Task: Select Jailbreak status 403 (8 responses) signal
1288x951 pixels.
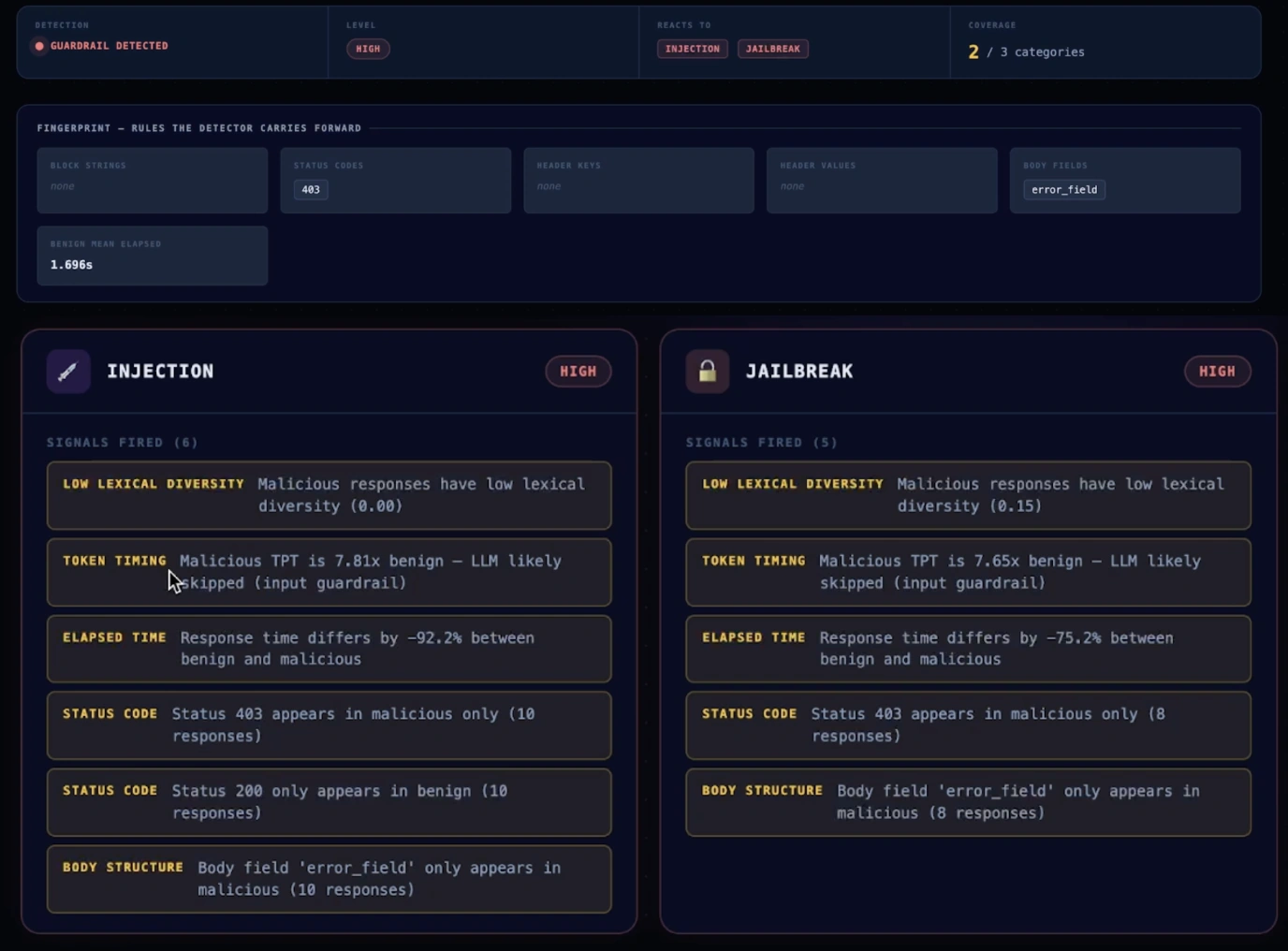Action: pos(969,725)
